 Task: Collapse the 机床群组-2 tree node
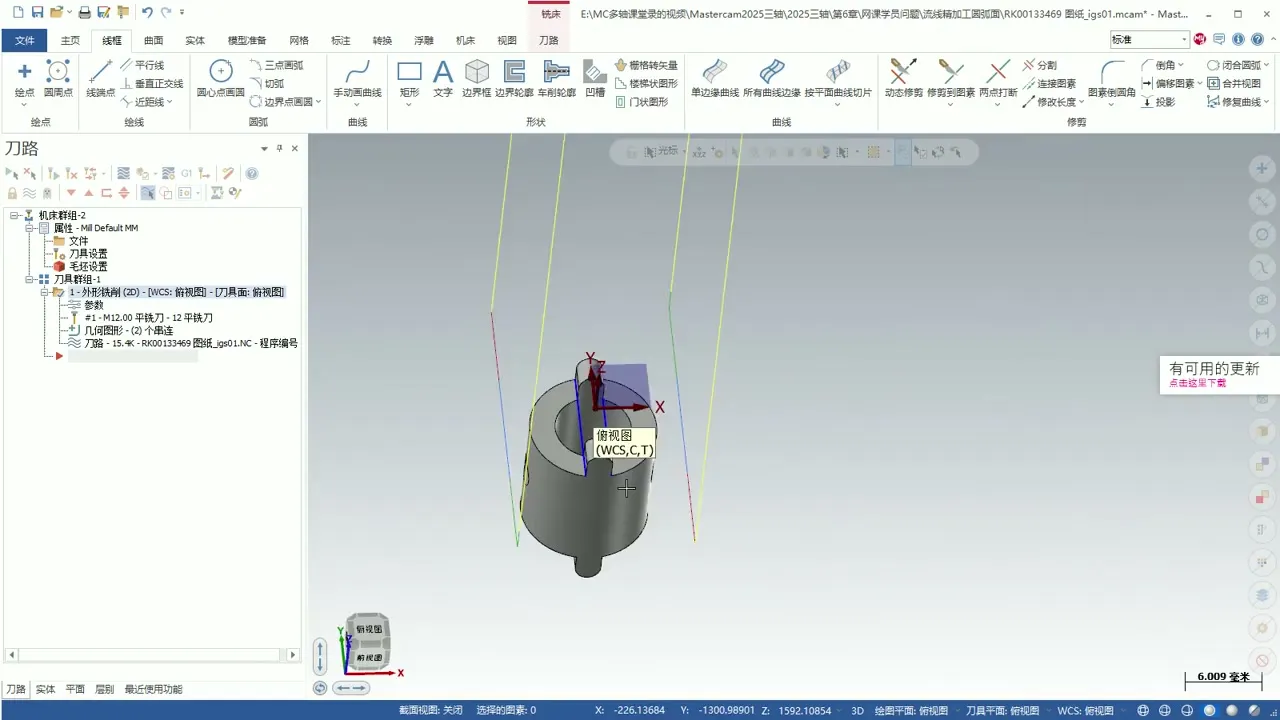[15, 216]
